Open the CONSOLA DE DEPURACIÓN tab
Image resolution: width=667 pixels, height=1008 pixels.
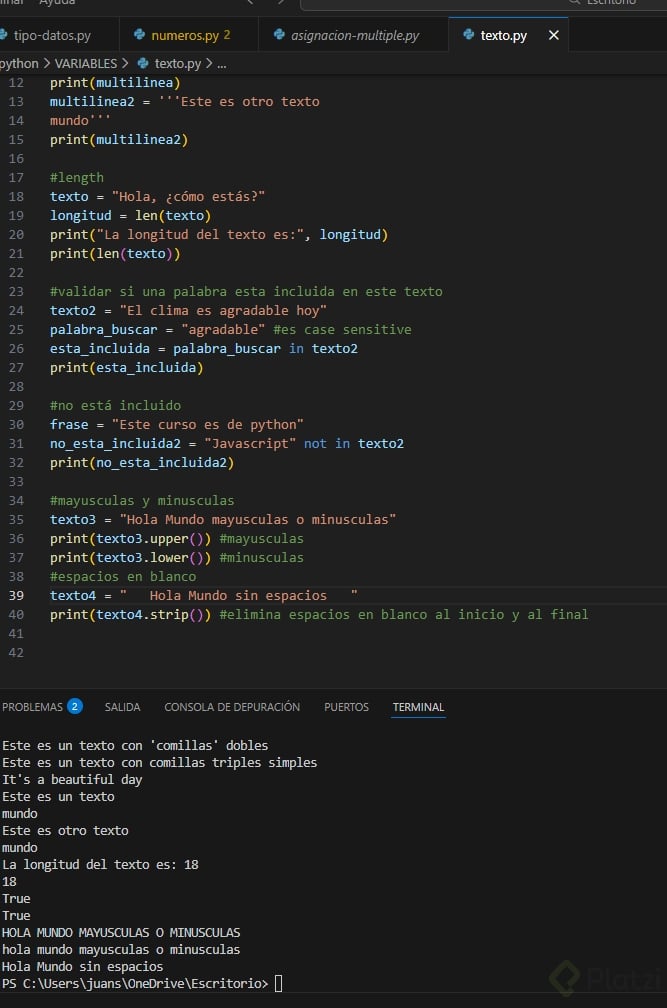[x=232, y=707]
